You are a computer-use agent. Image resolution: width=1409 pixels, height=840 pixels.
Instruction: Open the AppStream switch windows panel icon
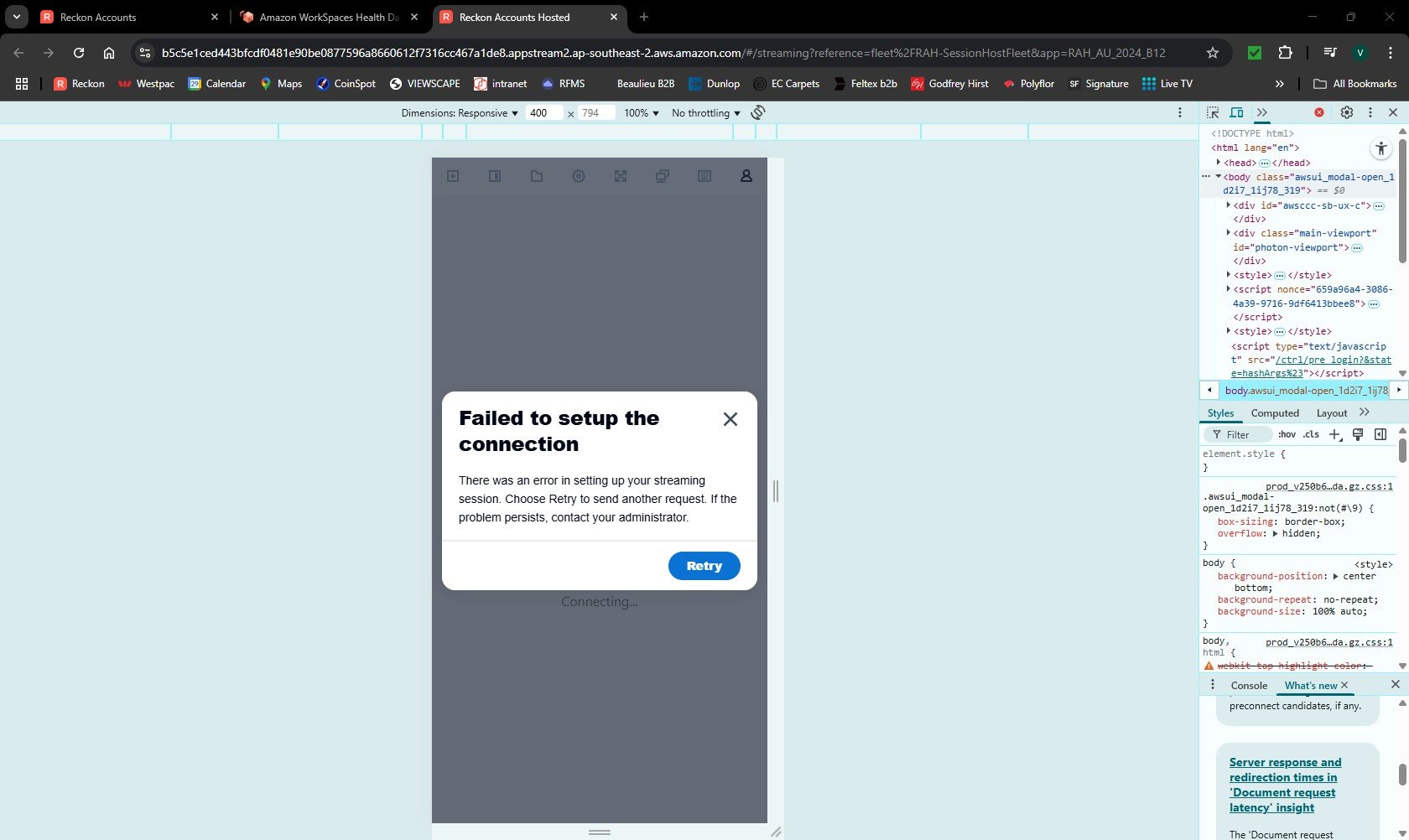[495, 176]
